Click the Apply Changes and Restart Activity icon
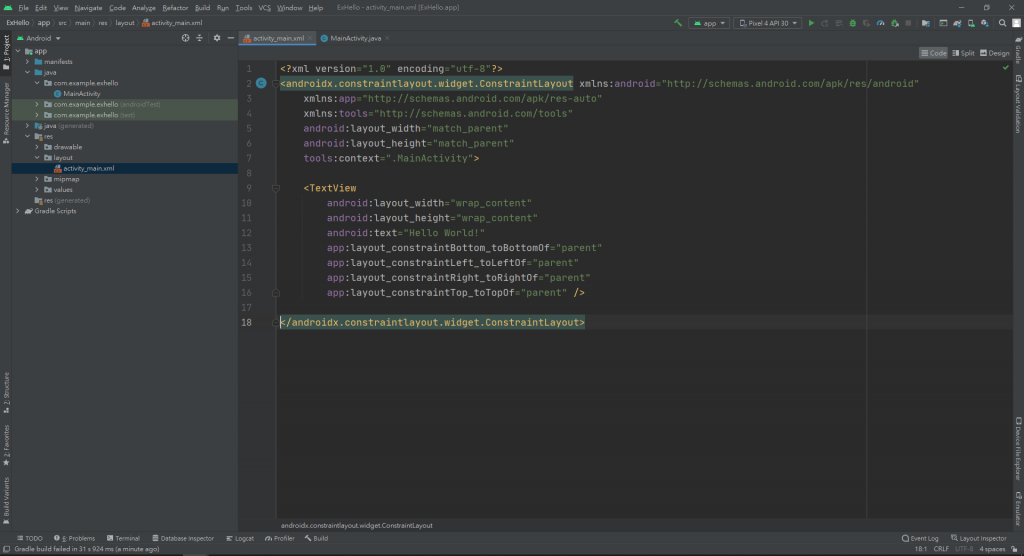Viewport: 1024px width, 556px height. tap(825, 23)
